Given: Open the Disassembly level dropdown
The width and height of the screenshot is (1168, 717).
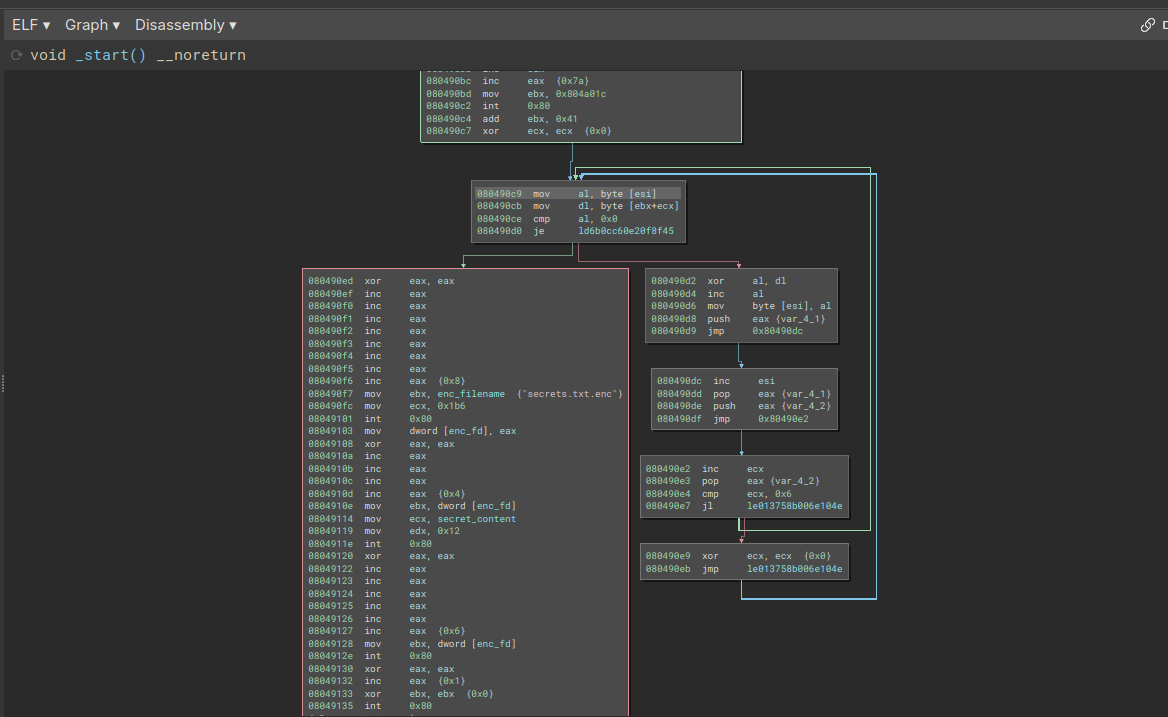Looking at the screenshot, I should pyautogui.click(x=186, y=25).
